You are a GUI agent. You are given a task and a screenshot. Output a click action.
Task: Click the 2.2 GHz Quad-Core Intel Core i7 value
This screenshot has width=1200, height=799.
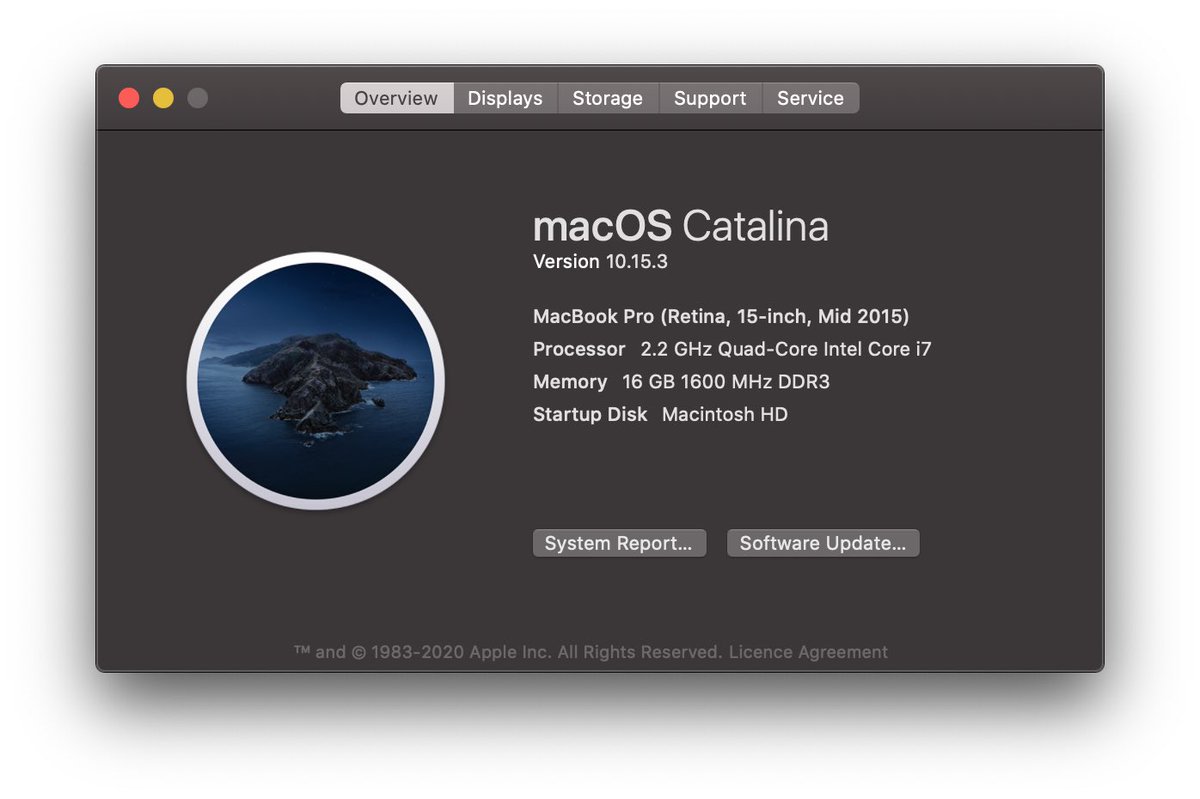(786, 350)
